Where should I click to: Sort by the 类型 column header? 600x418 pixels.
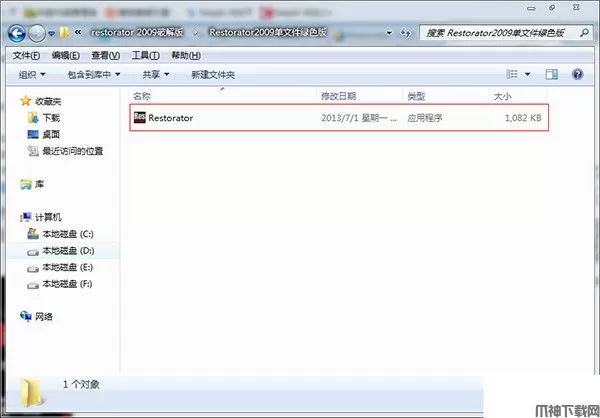coord(416,96)
